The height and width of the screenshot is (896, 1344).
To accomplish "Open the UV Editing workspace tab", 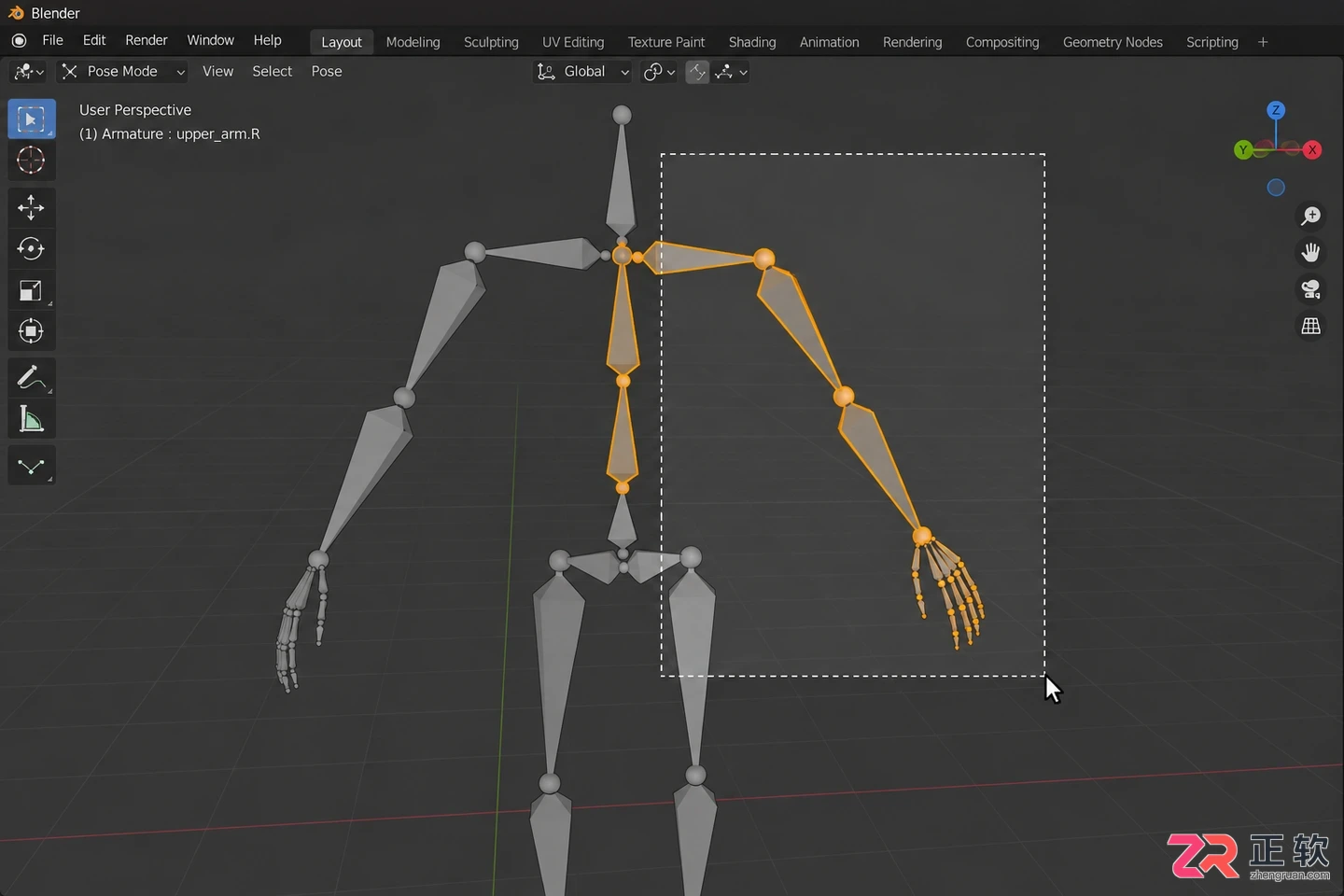I will pyautogui.click(x=573, y=42).
